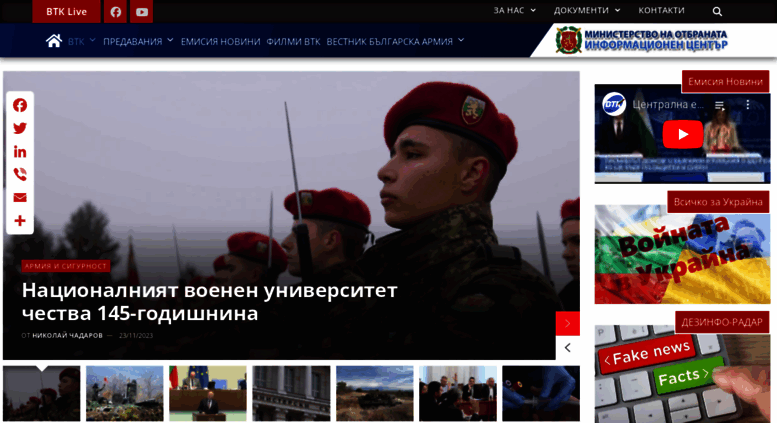The image size is (777, 423).
Task: Open the Facebook page icon in top bar
Action: (x=115, y=11)
